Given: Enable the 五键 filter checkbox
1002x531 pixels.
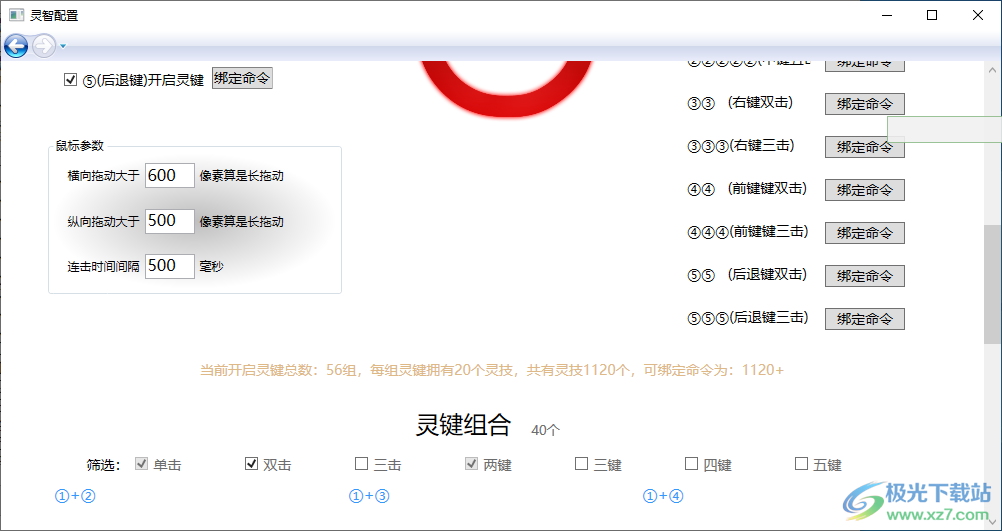Looking at the screenshot, I should tap(801, 464).
